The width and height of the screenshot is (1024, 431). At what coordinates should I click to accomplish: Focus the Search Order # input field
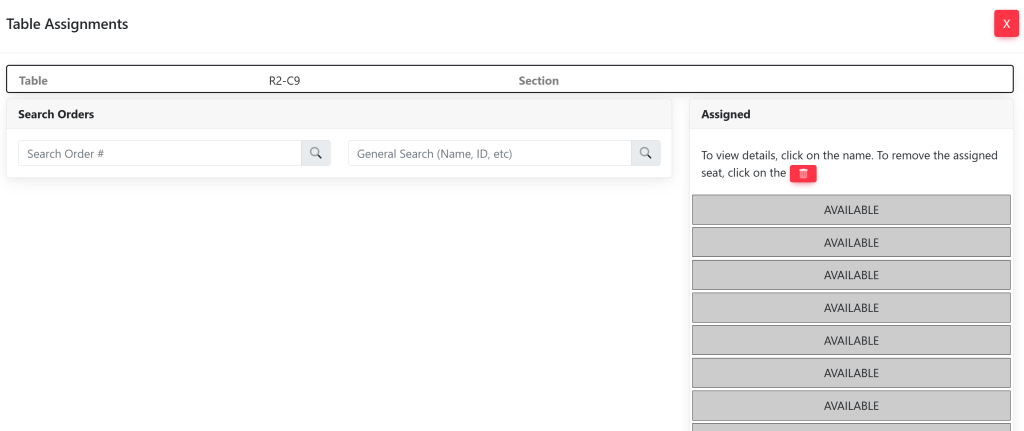click(160, 153)
